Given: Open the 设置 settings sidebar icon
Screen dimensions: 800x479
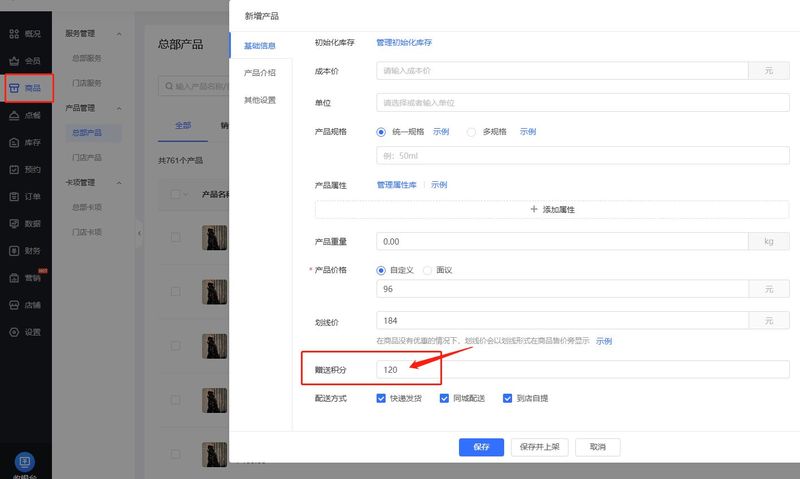Looking at the screenshot, I should 14,332.
